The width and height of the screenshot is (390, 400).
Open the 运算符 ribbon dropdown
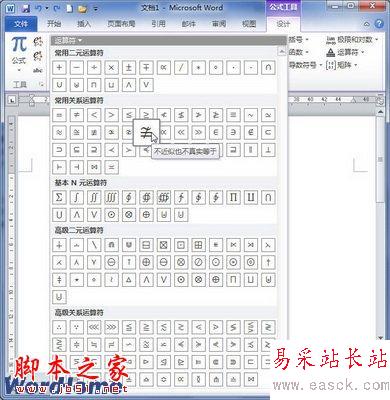coord(345,52)
